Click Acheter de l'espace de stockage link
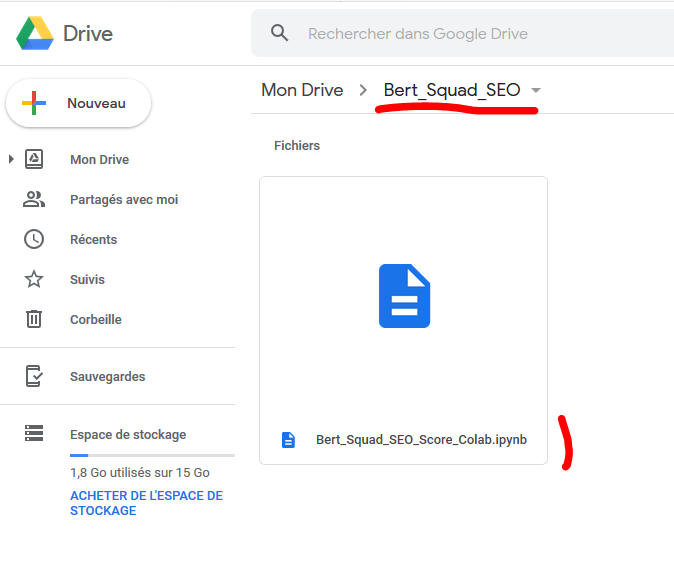Image resolution: width=674 pixels, height=575 pixels. pyautogui.click(x=146, y=503)
